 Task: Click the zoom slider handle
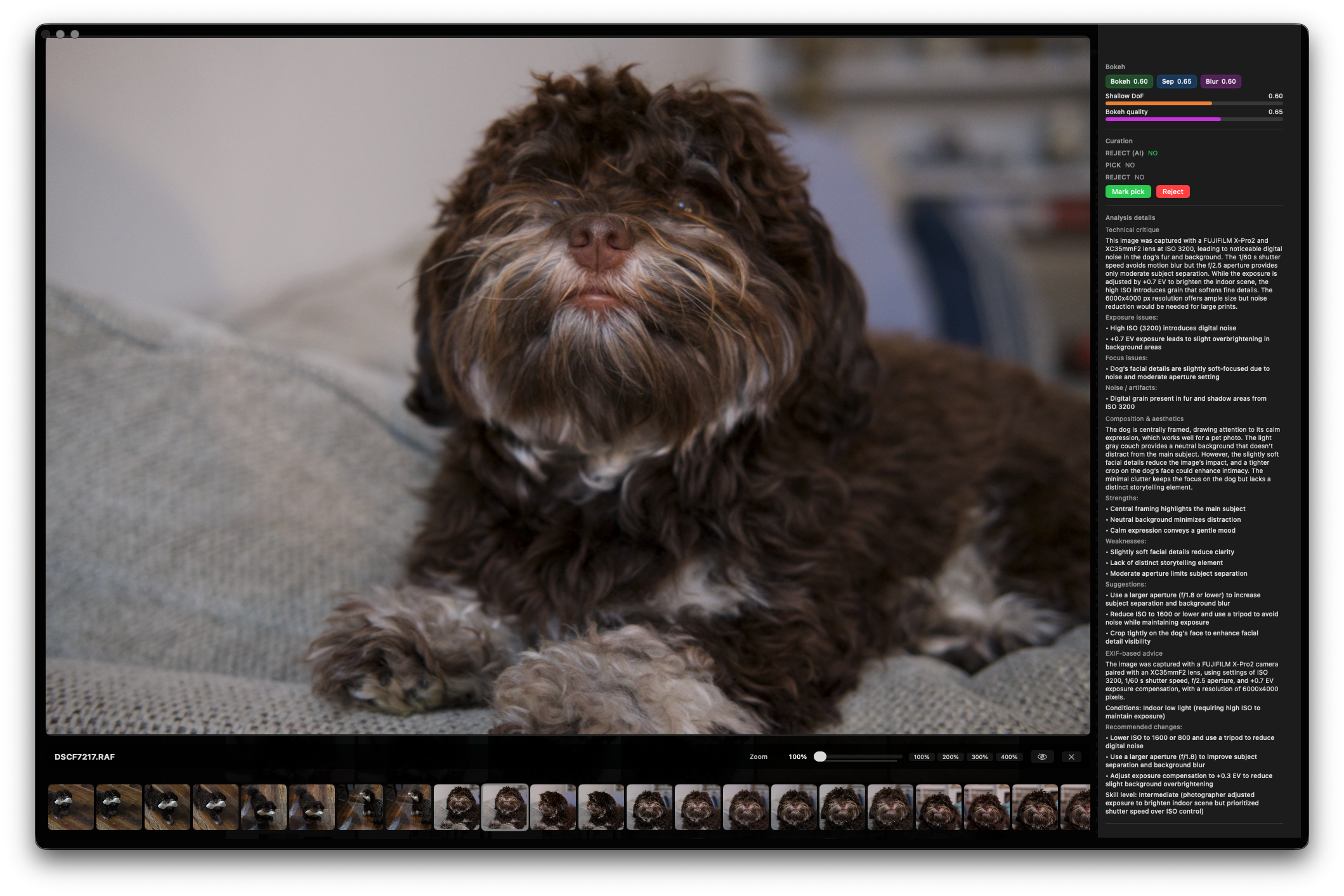tap(820, 756)
